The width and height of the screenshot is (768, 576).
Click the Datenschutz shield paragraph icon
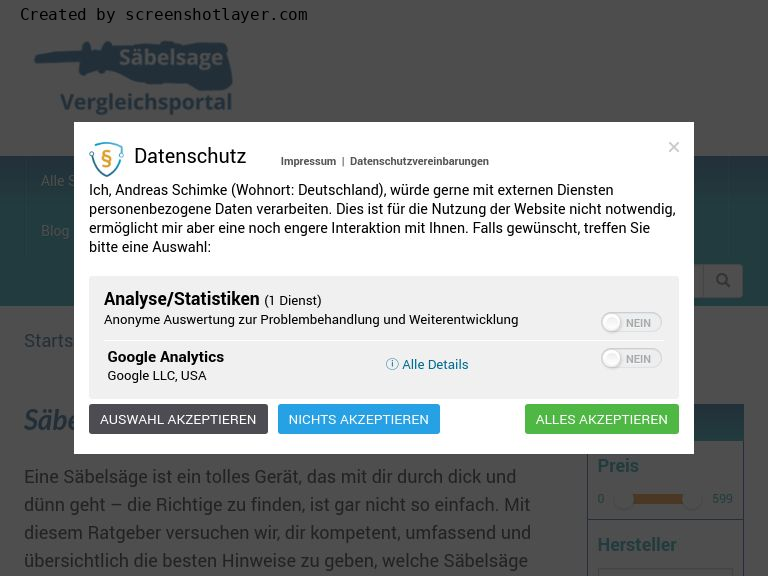coord(106,159)
